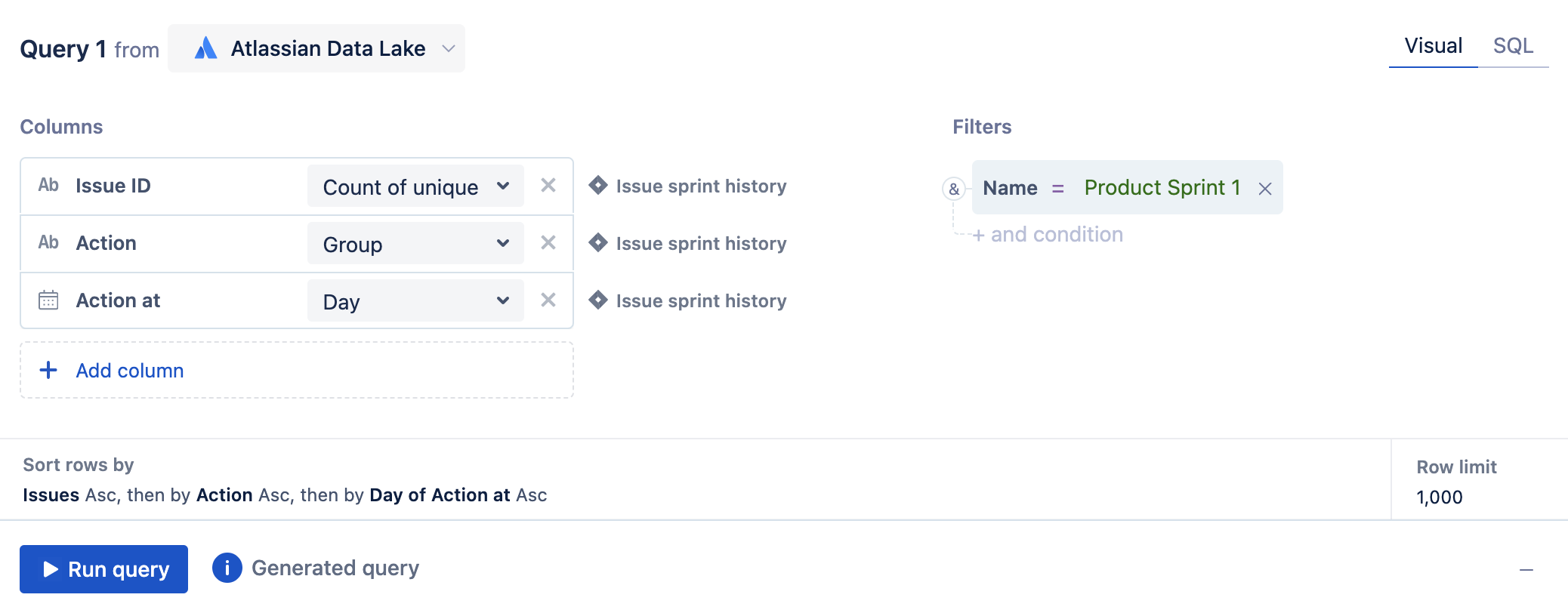Click the calendar icon for Action at
This screenshot has height=613, width=1568.
(x=48, y=300)
